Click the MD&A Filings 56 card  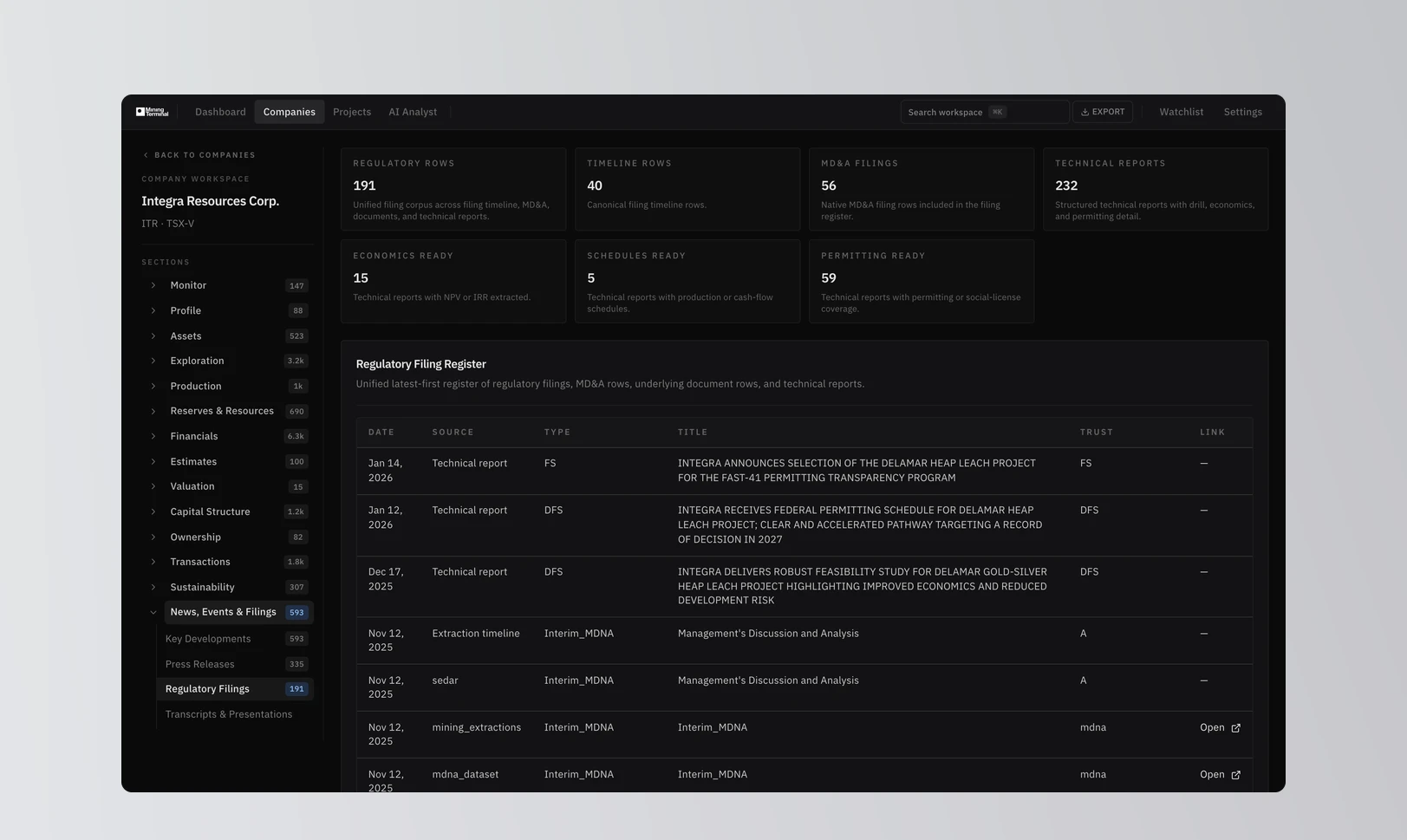(922, 189)
